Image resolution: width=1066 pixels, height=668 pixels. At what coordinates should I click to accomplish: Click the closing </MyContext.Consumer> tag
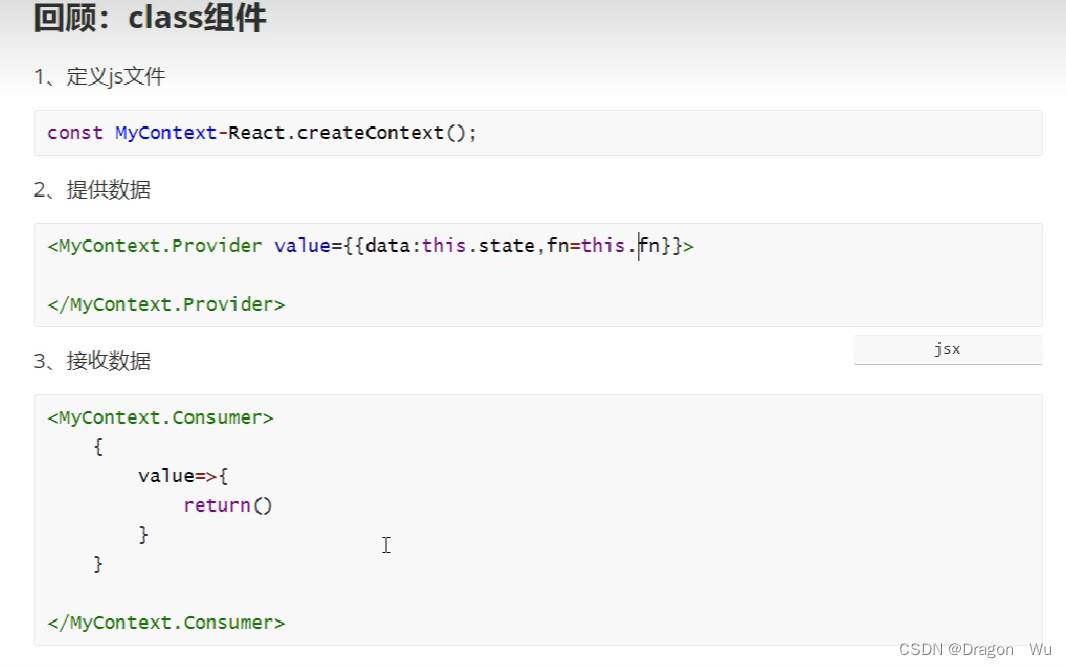tap(166, 622)
